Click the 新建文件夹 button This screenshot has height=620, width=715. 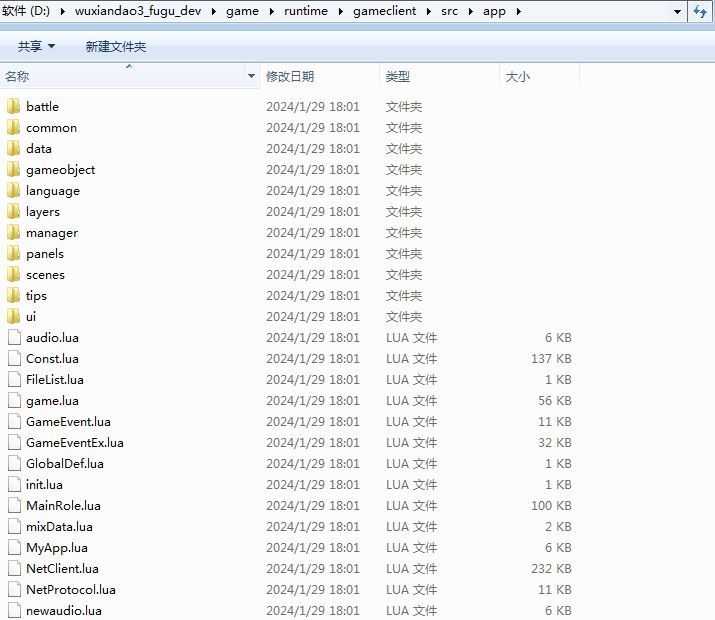pos(116,47)
